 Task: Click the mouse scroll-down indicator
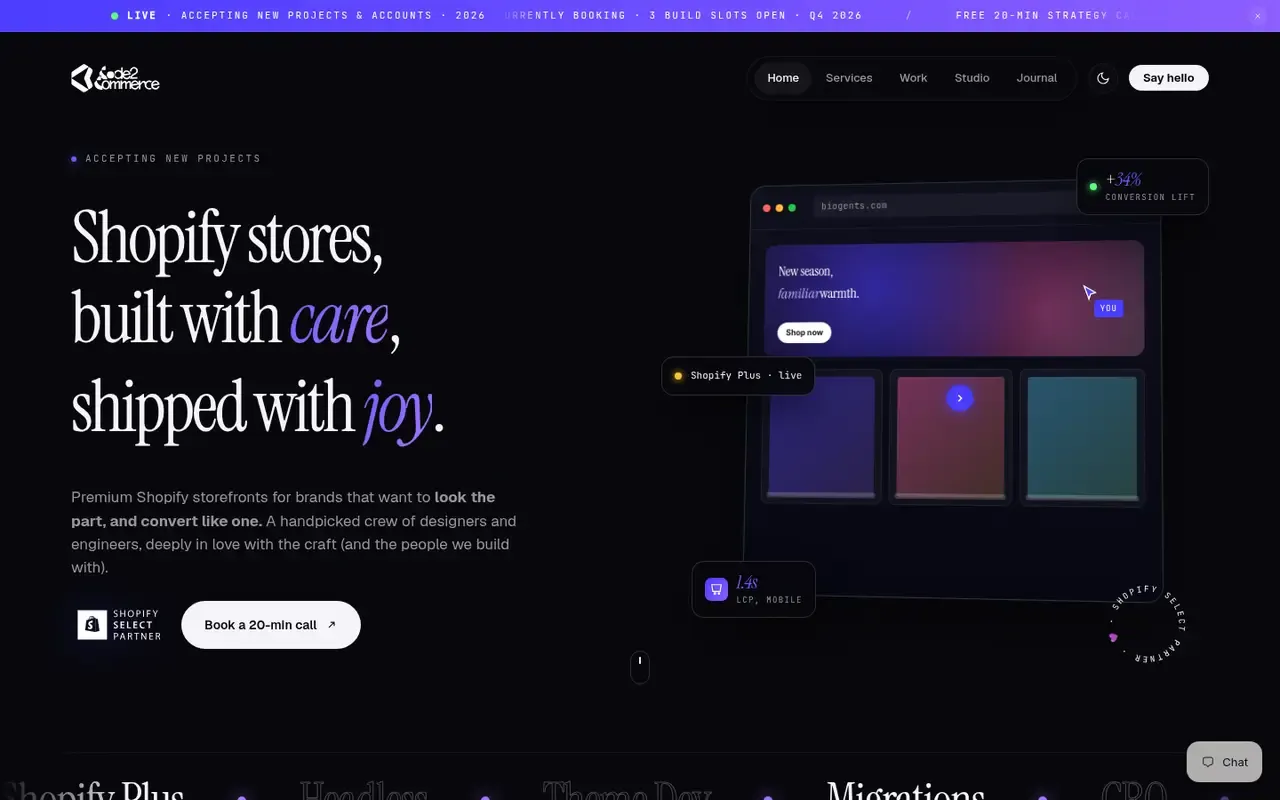click(x=640, y=667)
